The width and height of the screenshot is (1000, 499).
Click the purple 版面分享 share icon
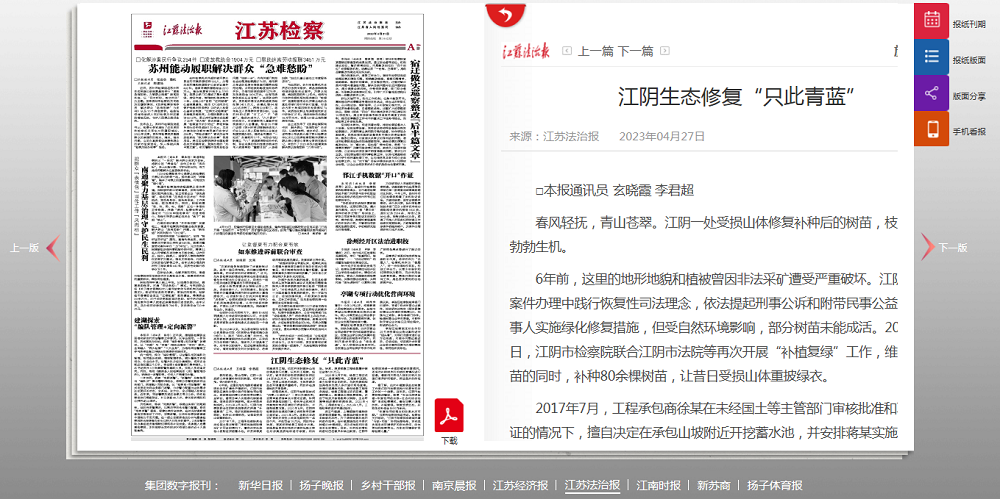[931, 94]
